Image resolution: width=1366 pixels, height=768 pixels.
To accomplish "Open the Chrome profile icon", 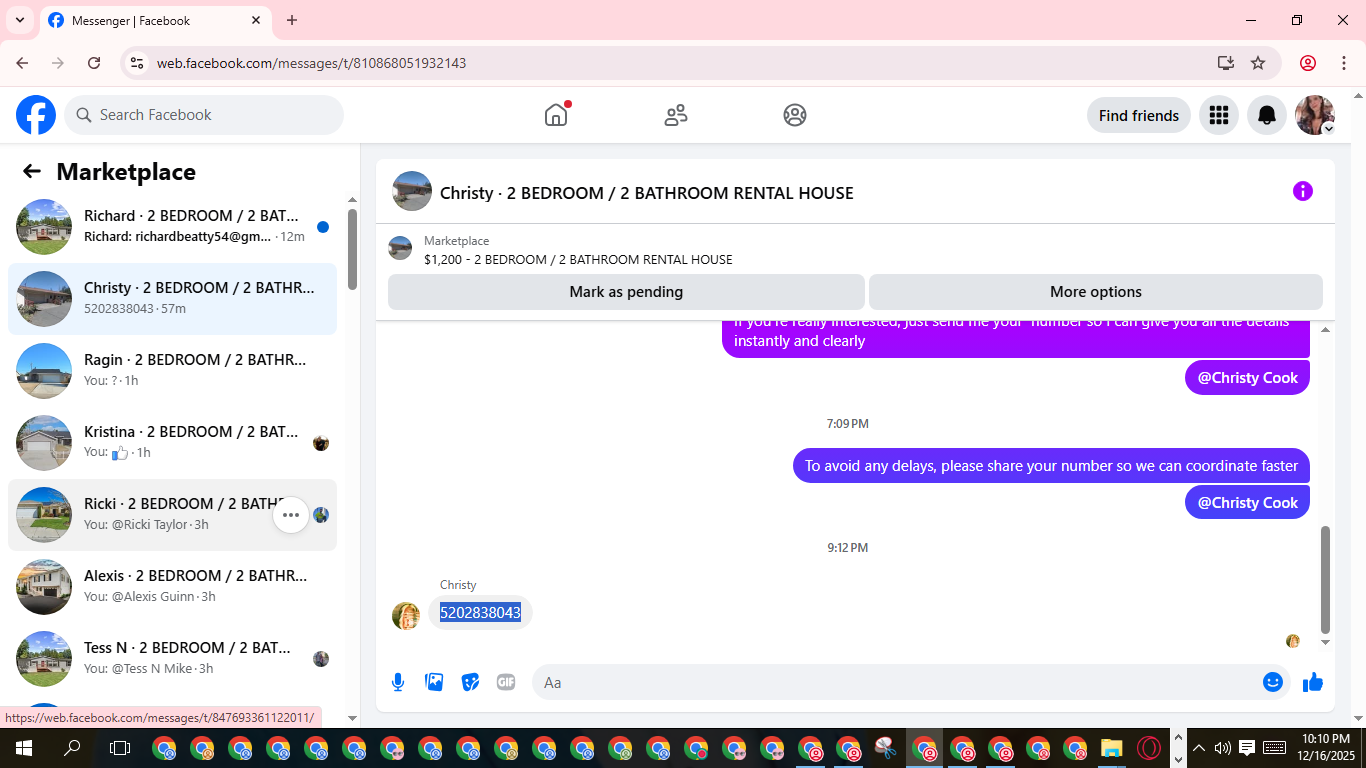I will 1308,63.
